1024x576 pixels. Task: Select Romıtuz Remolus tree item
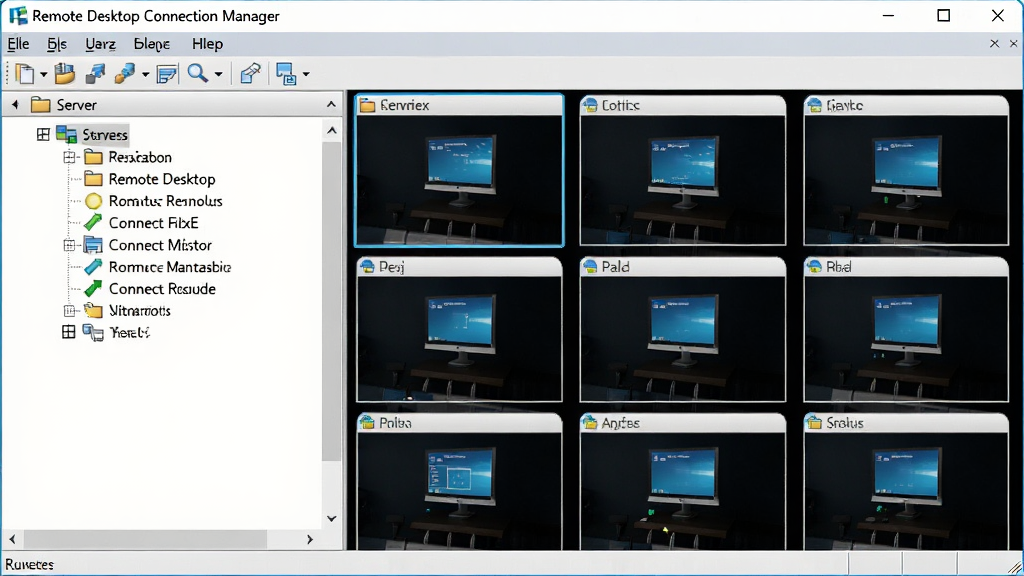165,201
